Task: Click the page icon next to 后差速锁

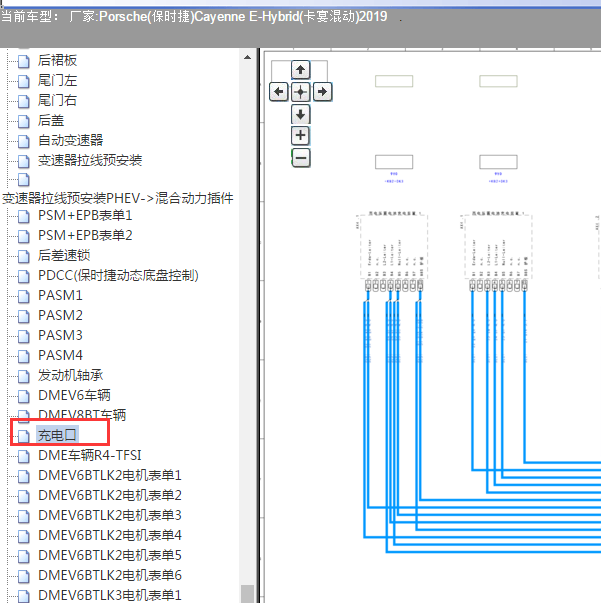Action: pos(24,256)
